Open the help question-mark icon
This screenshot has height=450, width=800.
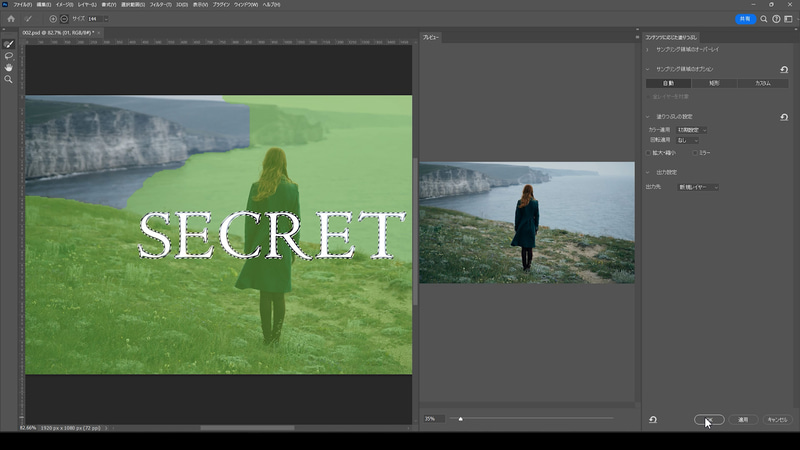pos(776,19)
